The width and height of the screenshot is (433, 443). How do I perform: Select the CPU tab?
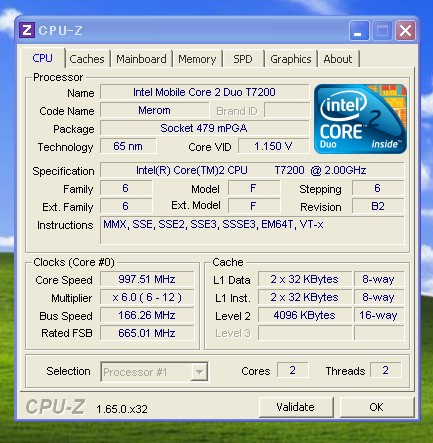42,58
